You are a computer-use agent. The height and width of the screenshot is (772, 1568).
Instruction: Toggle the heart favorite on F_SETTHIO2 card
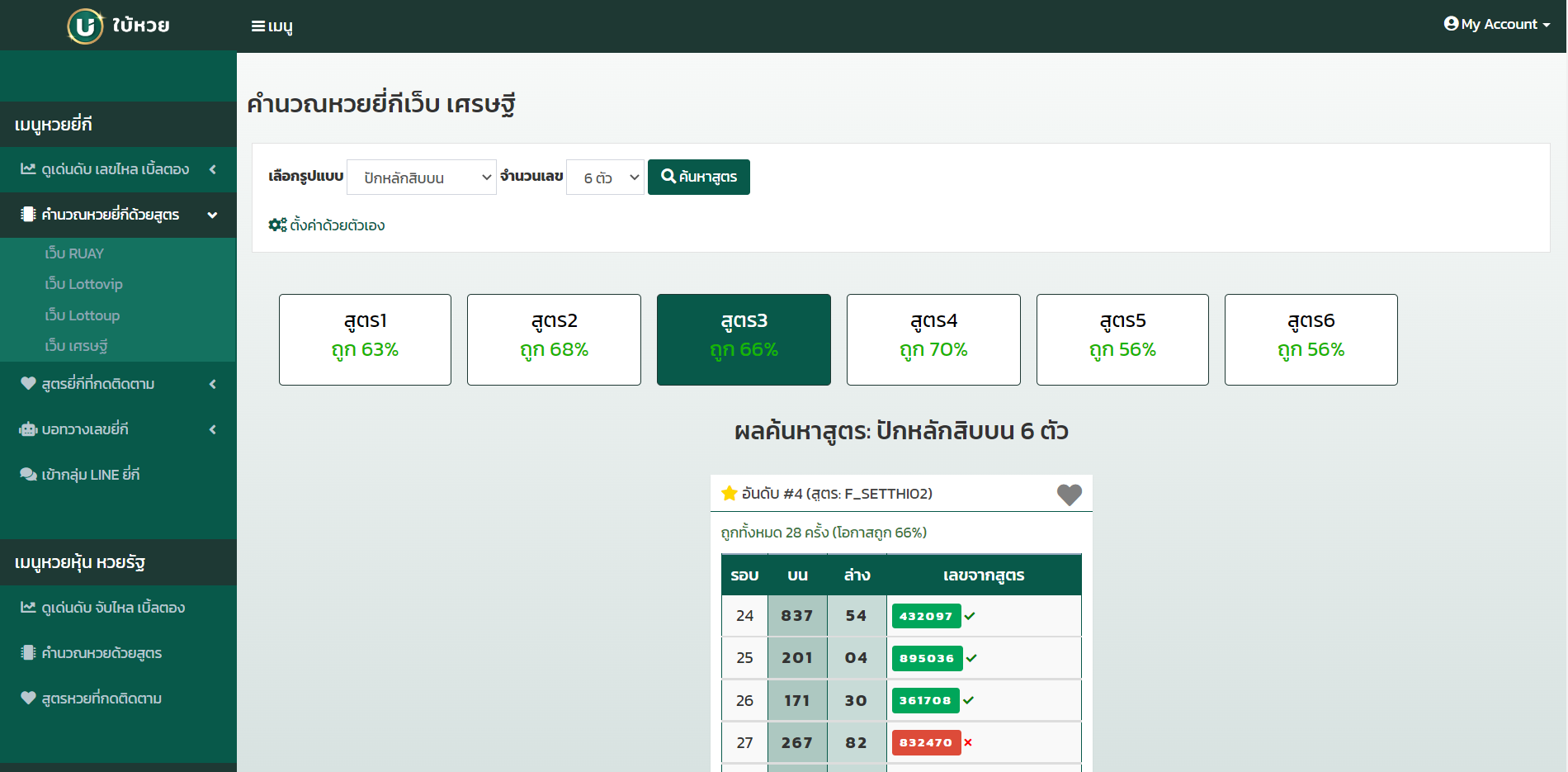click(1069, 495)
